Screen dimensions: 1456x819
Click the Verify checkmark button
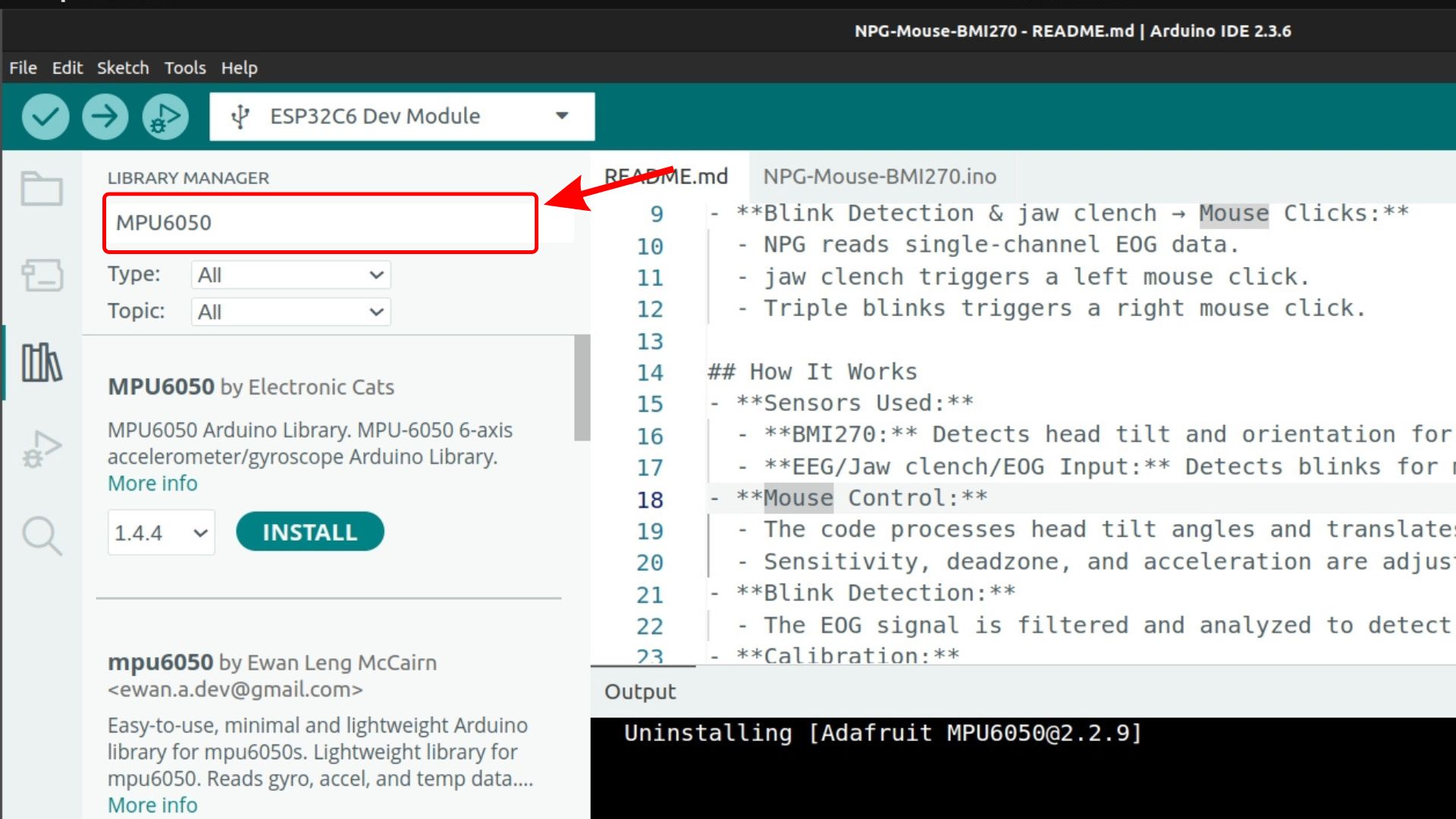[45, 117]
